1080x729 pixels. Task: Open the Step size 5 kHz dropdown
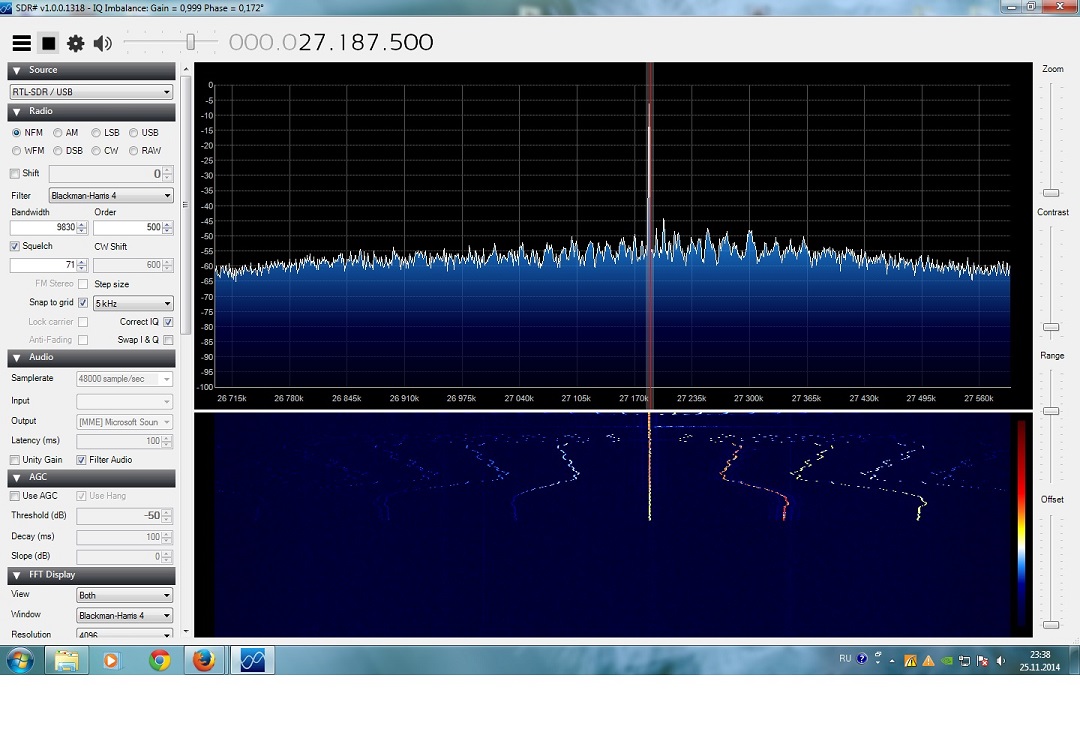tap(133, 303)
